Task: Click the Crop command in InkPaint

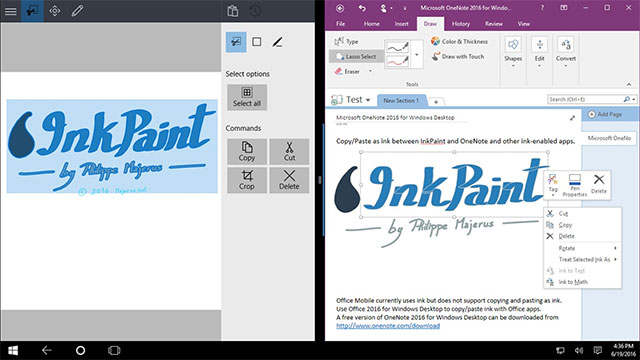Action: click(x=247, y=180)
